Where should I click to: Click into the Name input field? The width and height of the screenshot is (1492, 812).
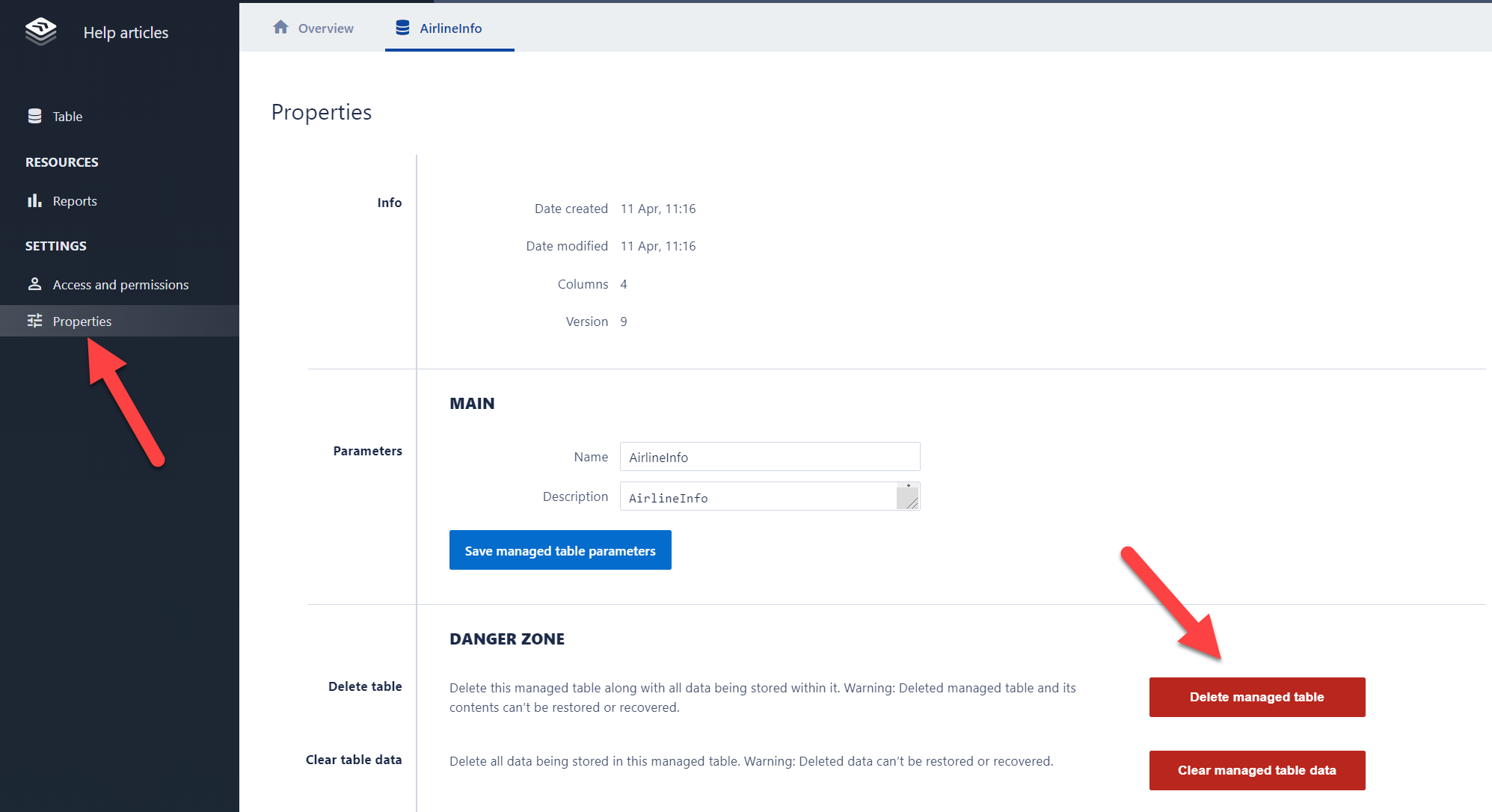coord(770,457)
